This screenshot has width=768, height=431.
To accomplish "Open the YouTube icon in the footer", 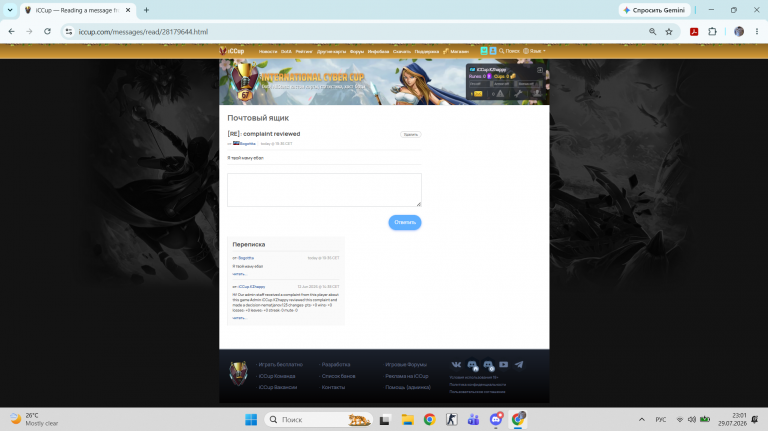I will coord(504,364).
